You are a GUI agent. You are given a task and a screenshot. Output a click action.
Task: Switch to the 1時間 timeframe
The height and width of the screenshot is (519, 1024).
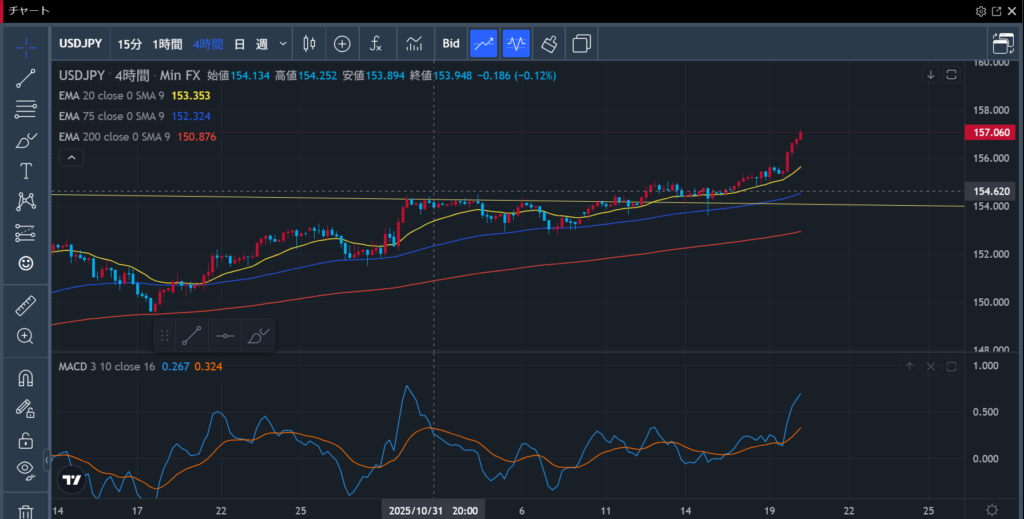167,44
